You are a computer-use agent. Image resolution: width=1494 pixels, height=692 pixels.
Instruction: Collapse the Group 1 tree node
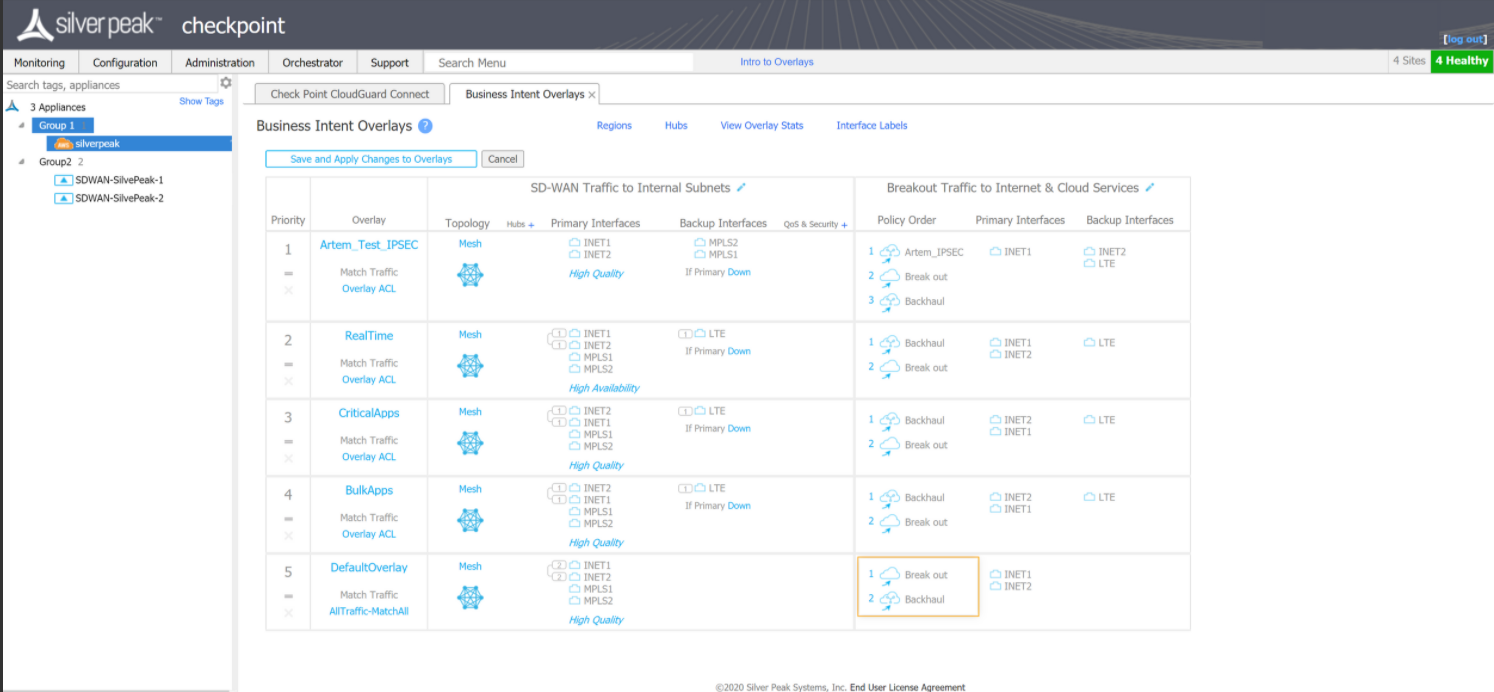[22, 125]
